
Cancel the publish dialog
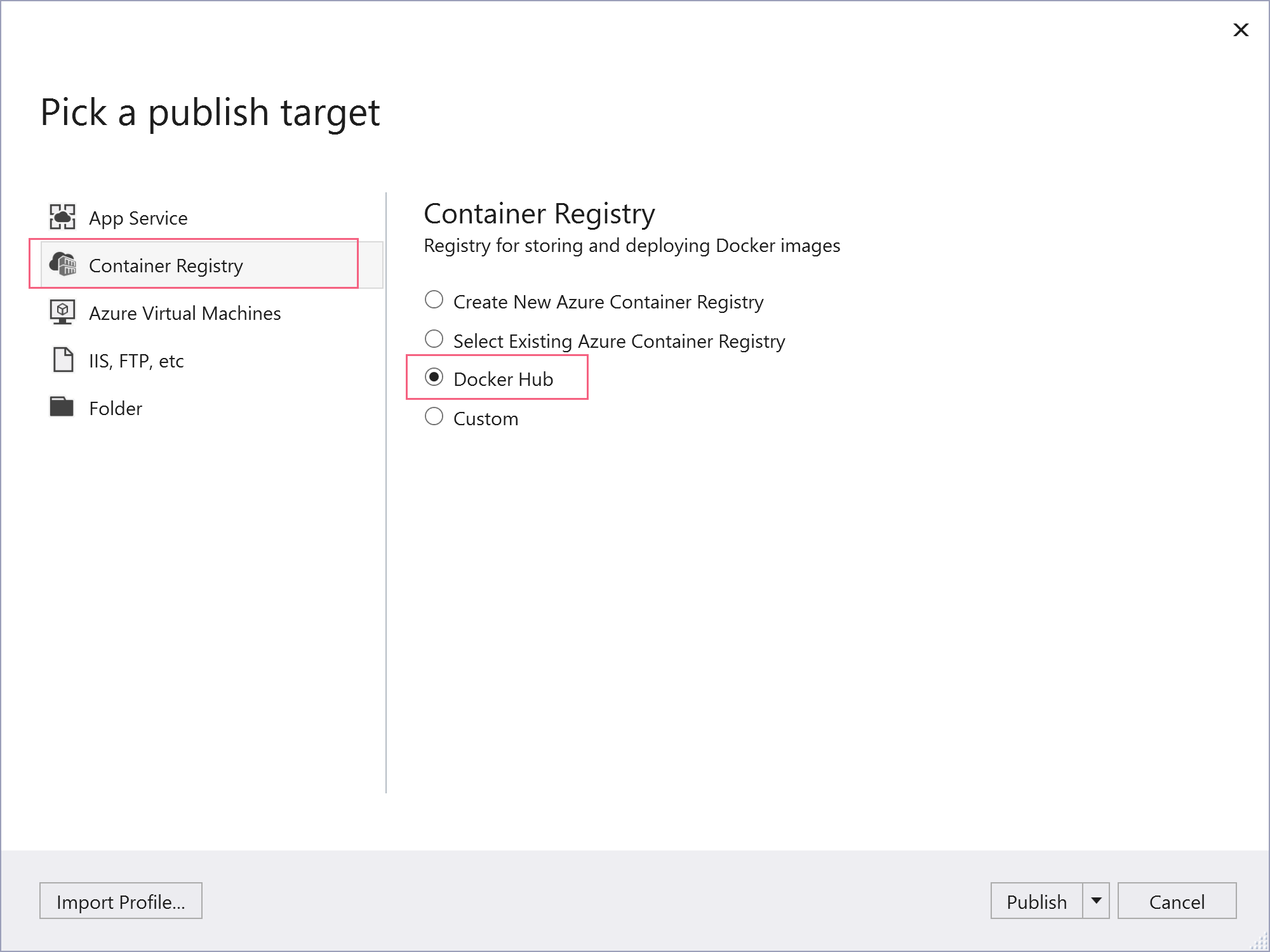(x=1177, y=901)
